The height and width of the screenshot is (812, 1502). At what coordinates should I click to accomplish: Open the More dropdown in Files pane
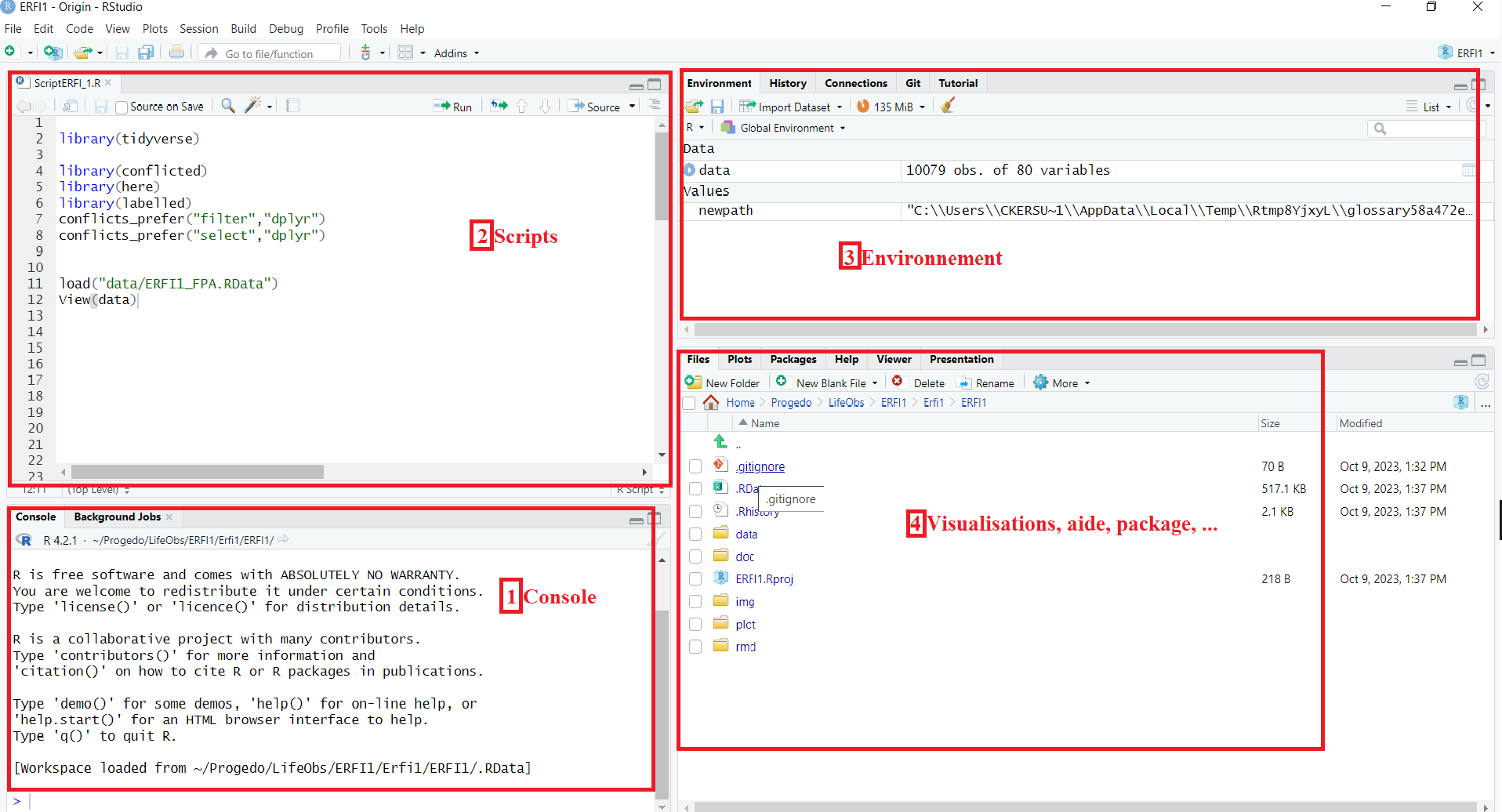(x=1064, y=382)
